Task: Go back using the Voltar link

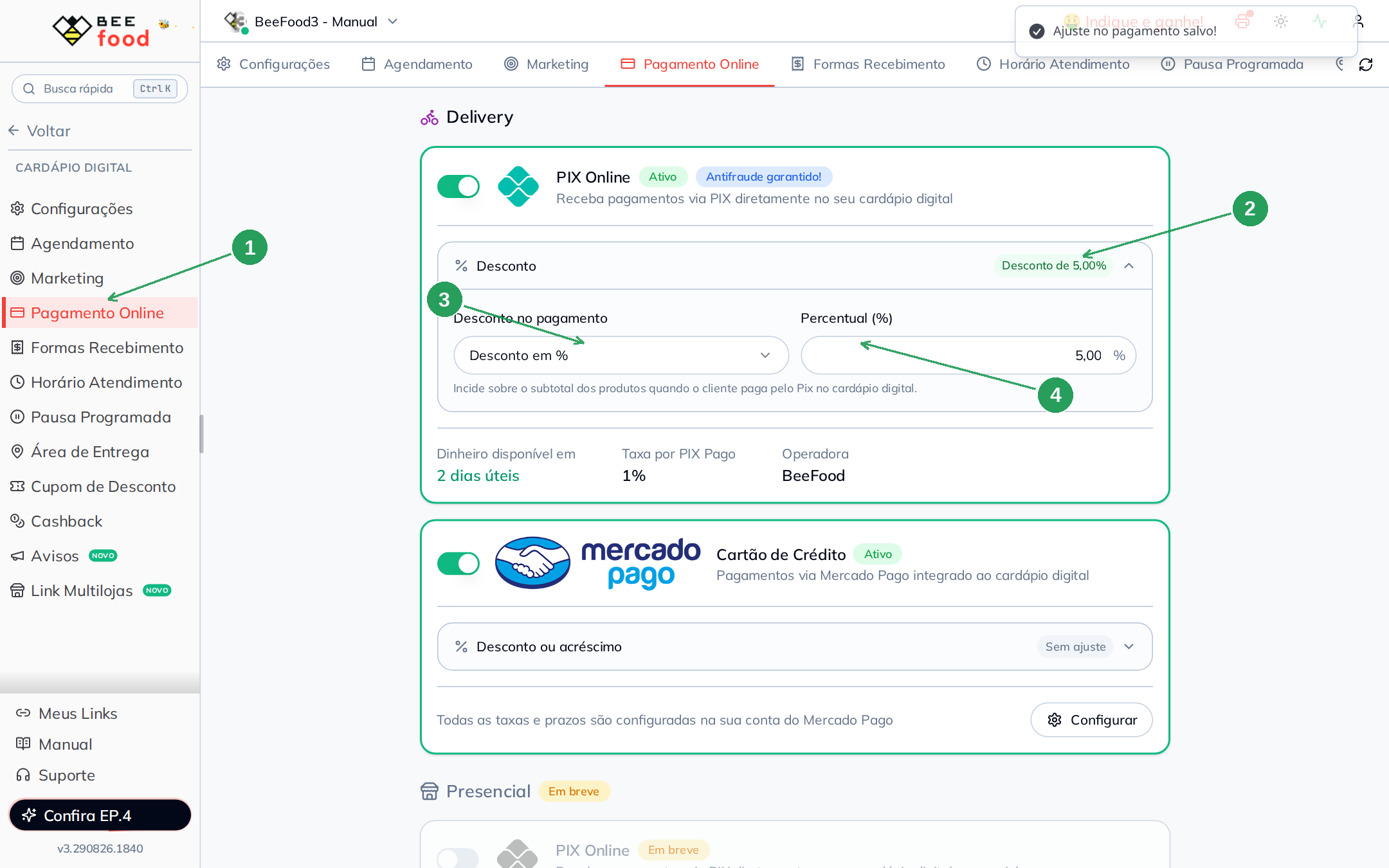Action: [40, 131]
